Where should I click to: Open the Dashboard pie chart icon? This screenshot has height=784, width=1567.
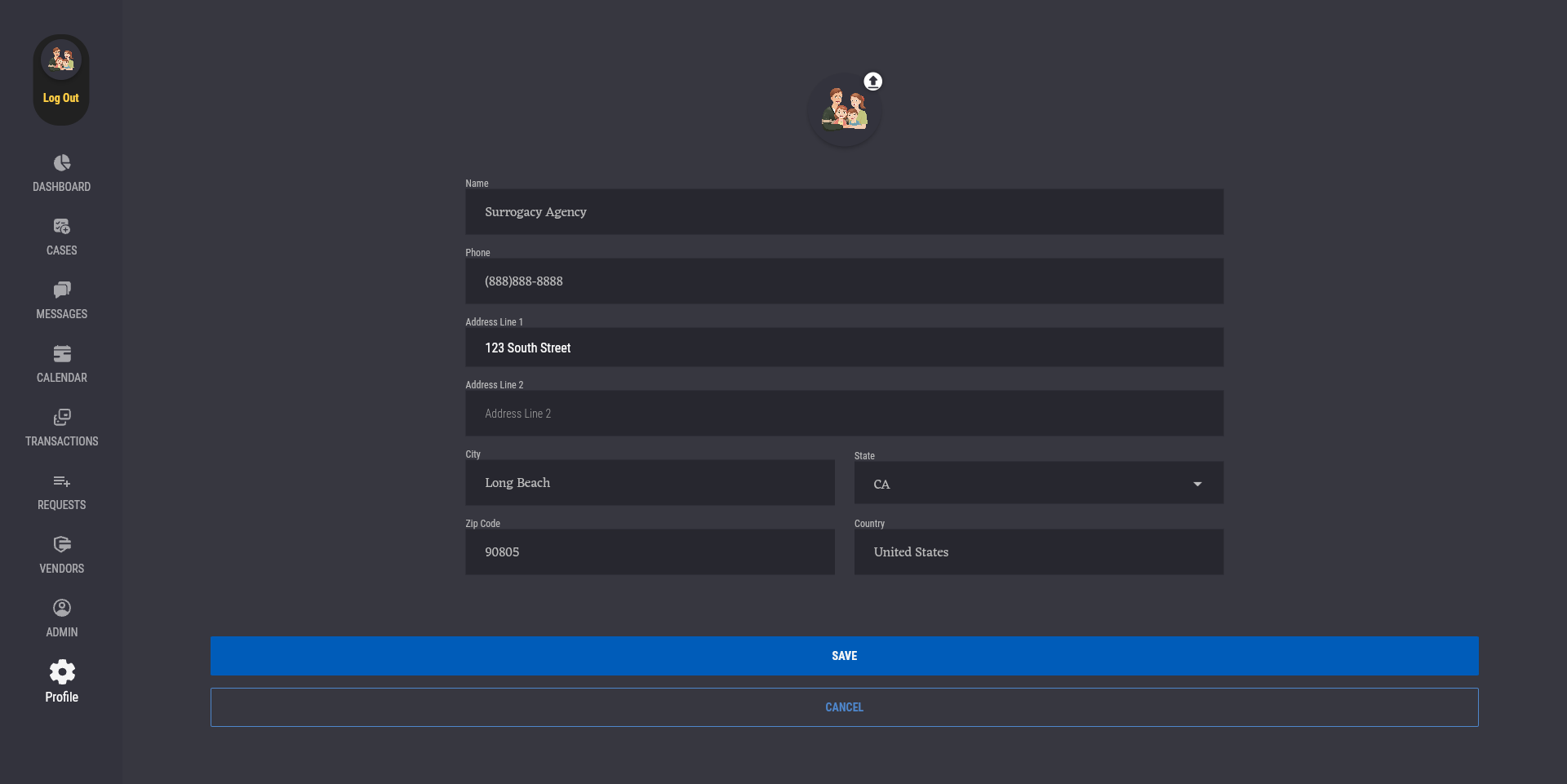(x=62, y=163)
